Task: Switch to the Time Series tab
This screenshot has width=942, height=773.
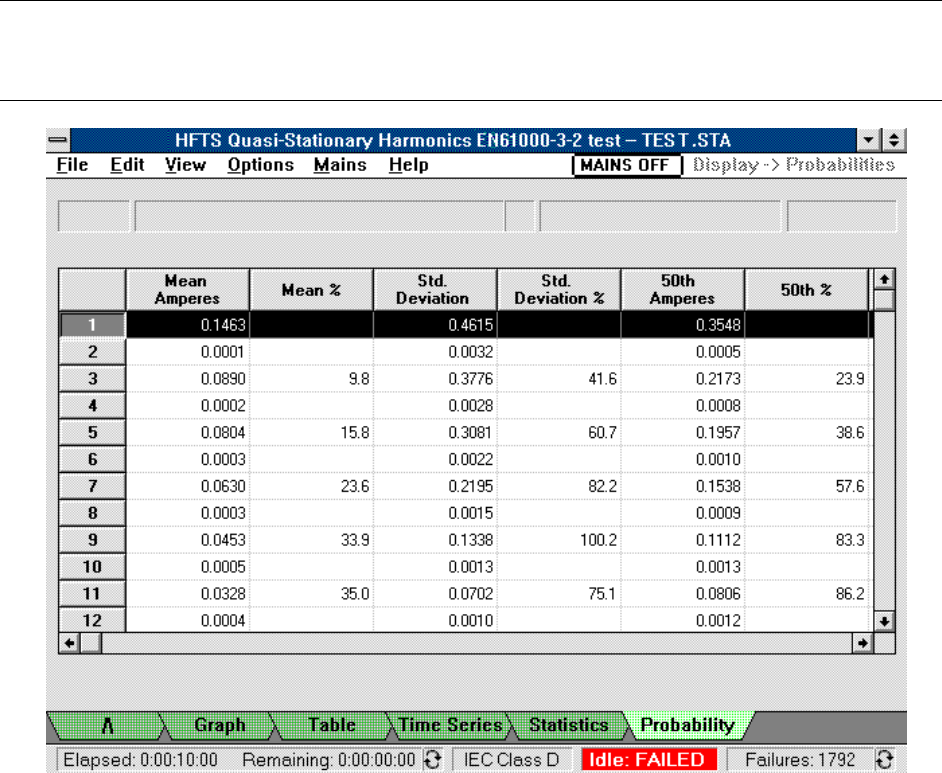Action: tap(450, 725)
